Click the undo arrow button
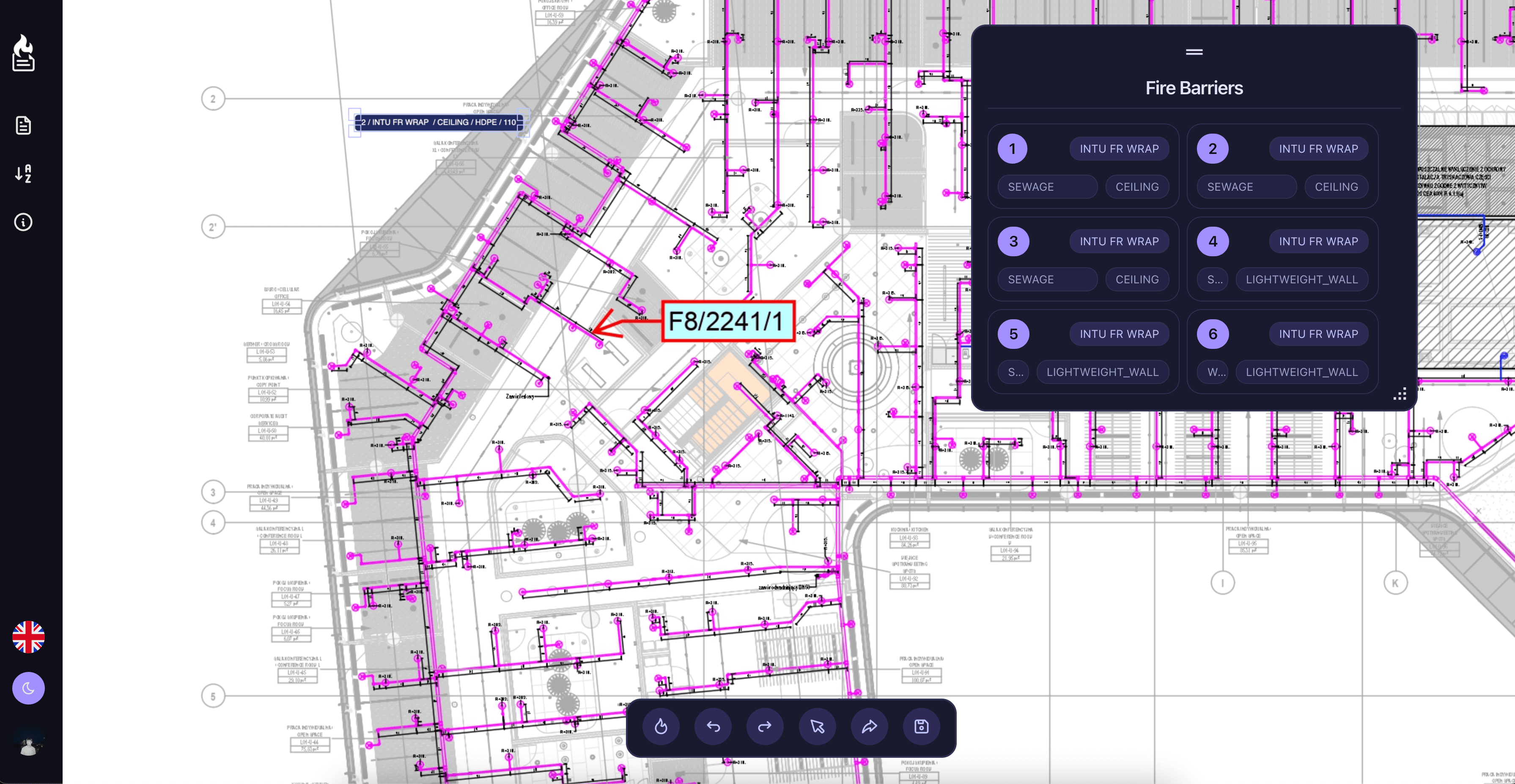This screenshot has height=784, width=1515. click(x=713, y=727)
